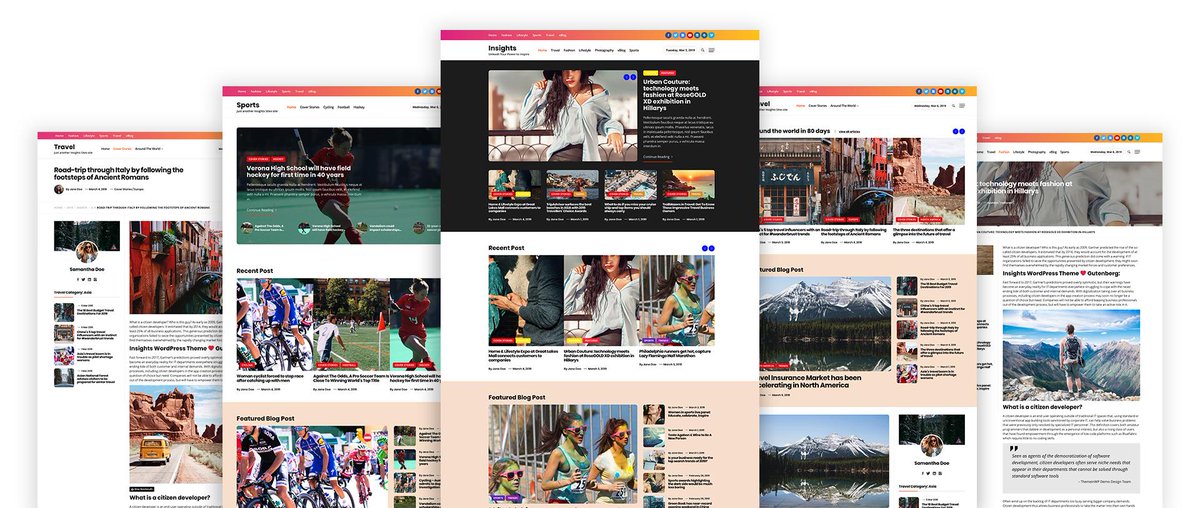
Task: Select Travel in Insights main navigation
Action: [555, 50]
